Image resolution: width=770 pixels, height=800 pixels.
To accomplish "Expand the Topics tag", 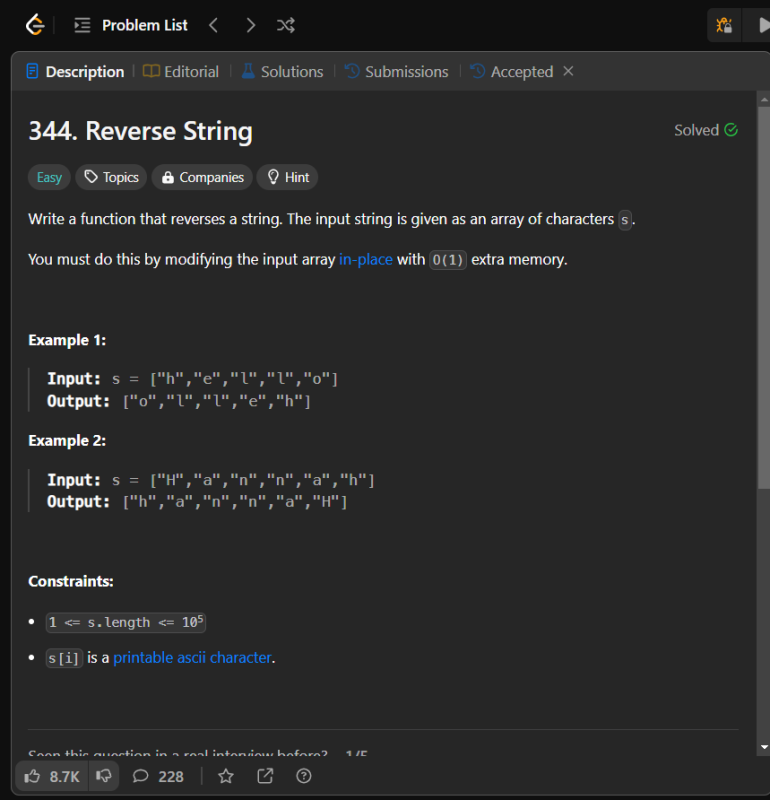I will (111, 177).
